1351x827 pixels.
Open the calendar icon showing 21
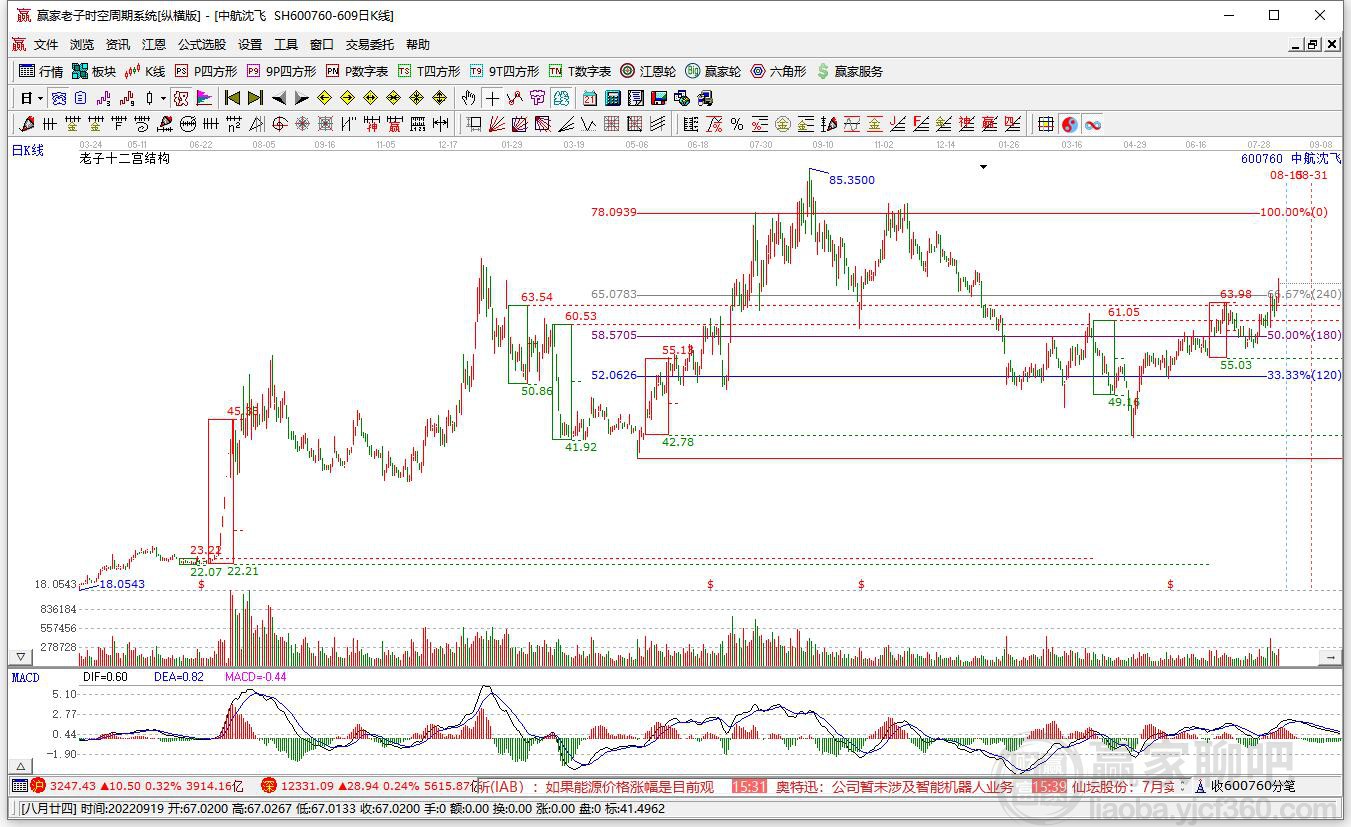pyautogui.click(x=590, y=98)
